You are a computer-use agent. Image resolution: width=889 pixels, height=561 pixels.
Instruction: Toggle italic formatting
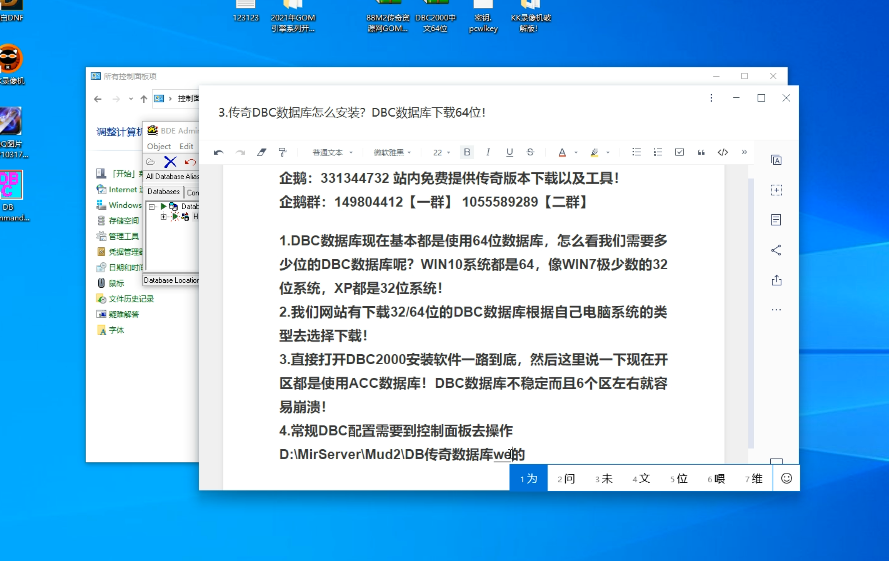[x=488, y=152]
